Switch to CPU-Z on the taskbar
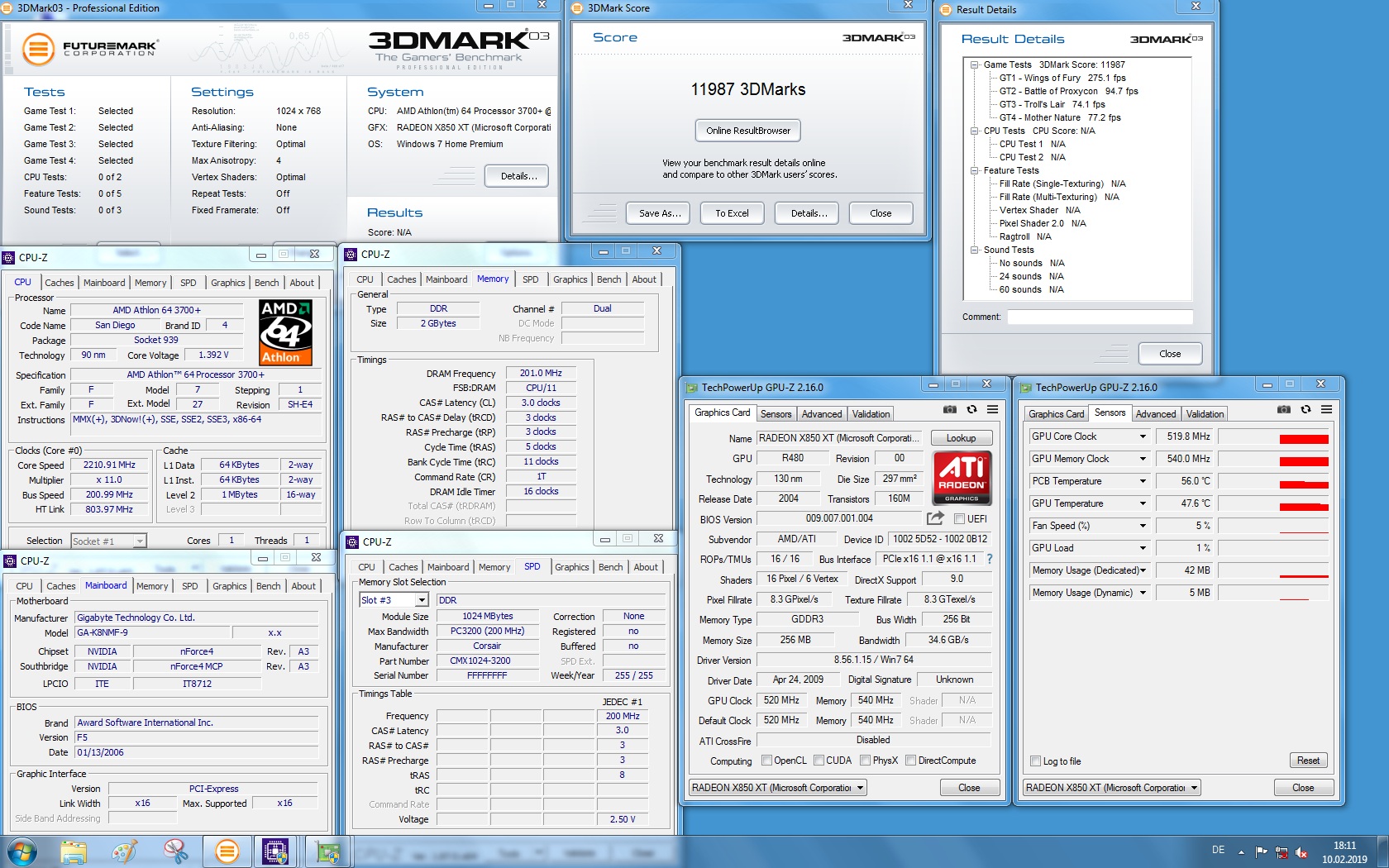The height and width of the screenshot is (868, 1389). click(x=275, y=851)
